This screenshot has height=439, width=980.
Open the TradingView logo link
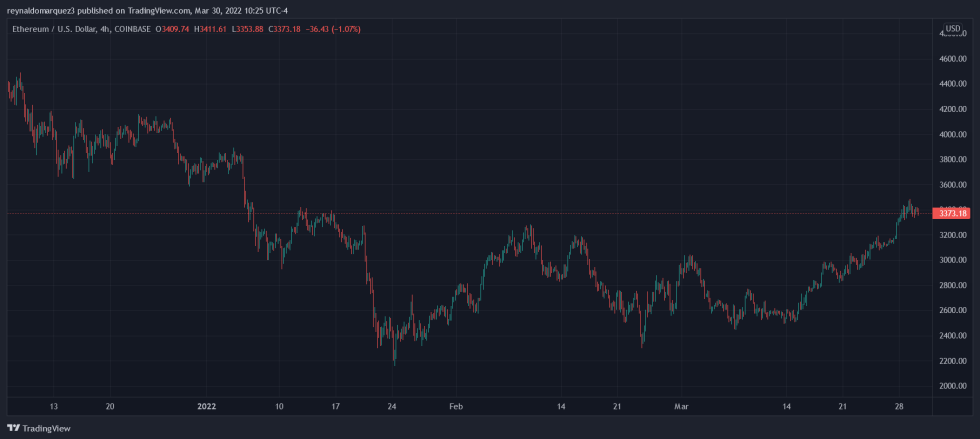[39, 428]
